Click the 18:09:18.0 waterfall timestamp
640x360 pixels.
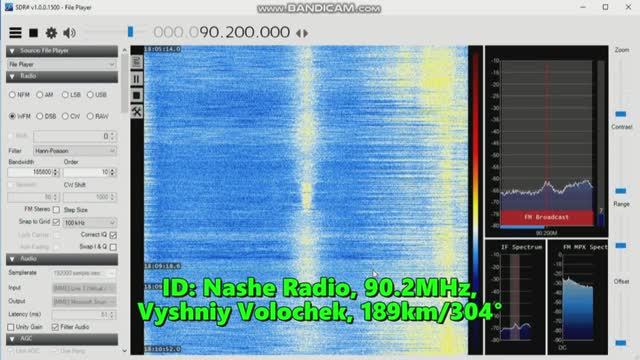point(162,266)
